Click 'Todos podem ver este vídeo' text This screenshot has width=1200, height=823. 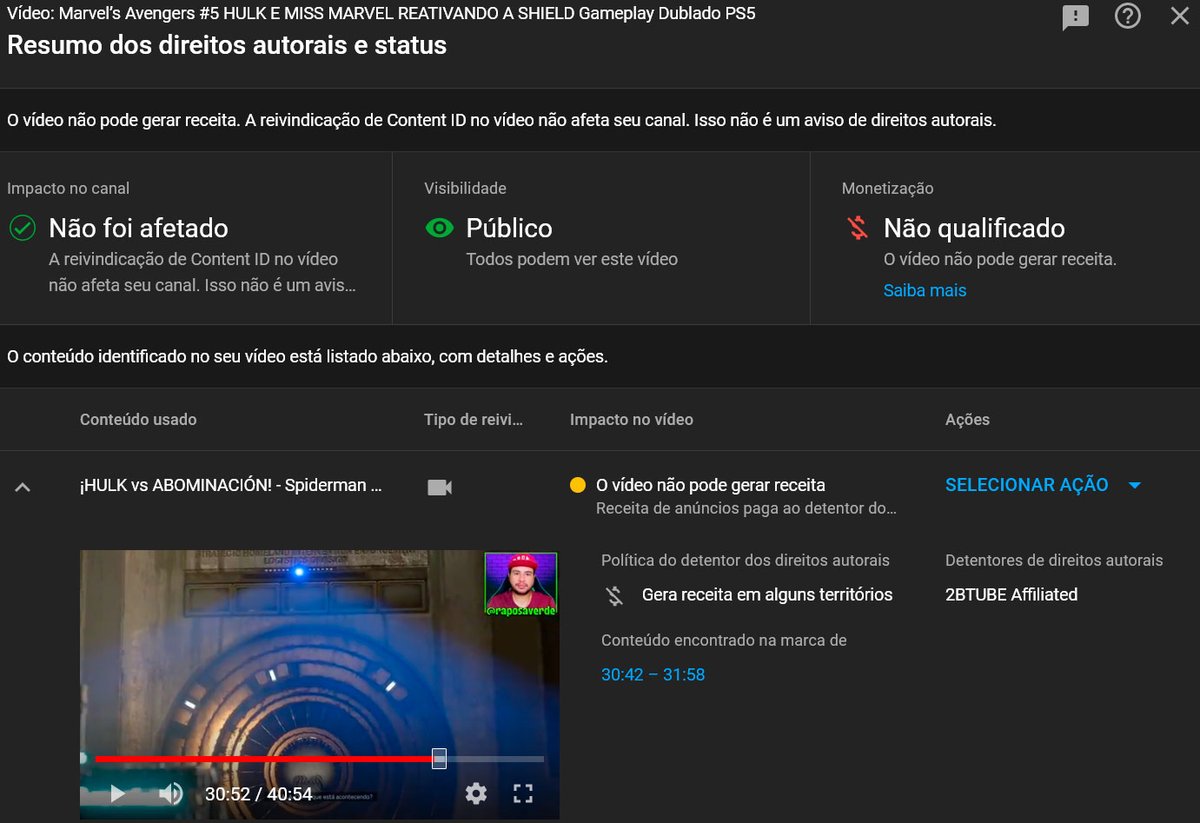[x=572, y=259]
